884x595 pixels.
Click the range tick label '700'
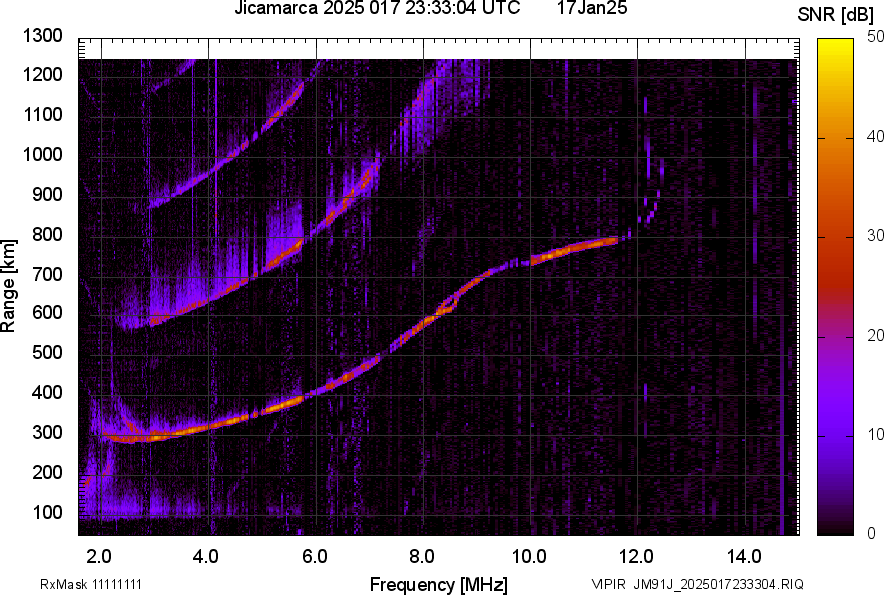tap(47, 274)
